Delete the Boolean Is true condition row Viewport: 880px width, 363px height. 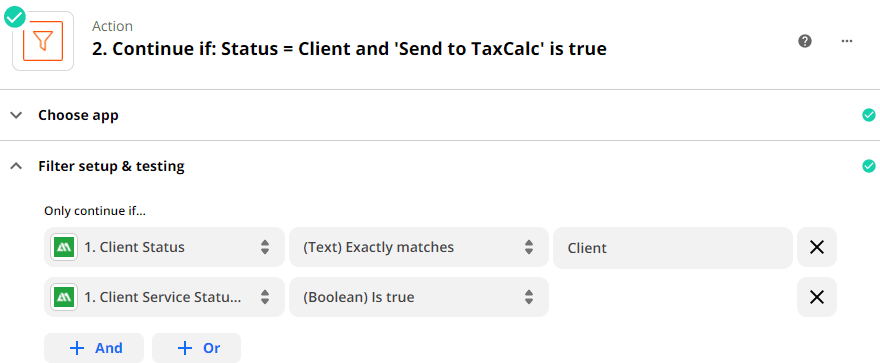(817, 297)
